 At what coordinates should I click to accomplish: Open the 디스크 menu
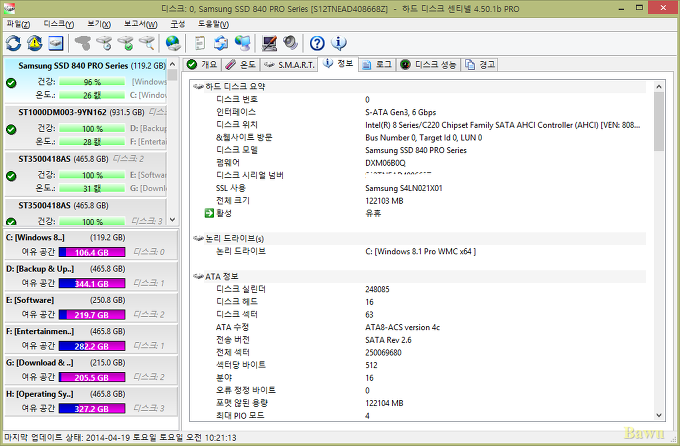click(59, 24)
